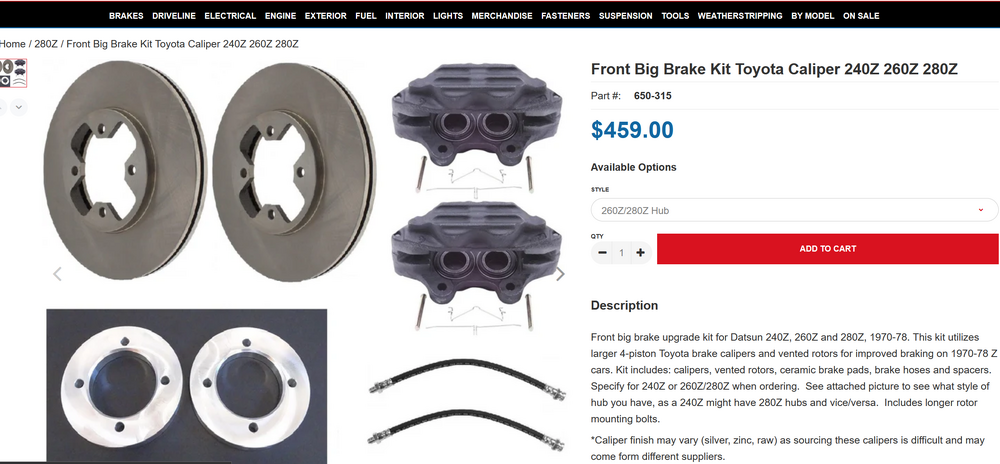Viewport: 1000px width, 464px height.
Task: Open the SUSPENSION menu
Action: (625, 16)
